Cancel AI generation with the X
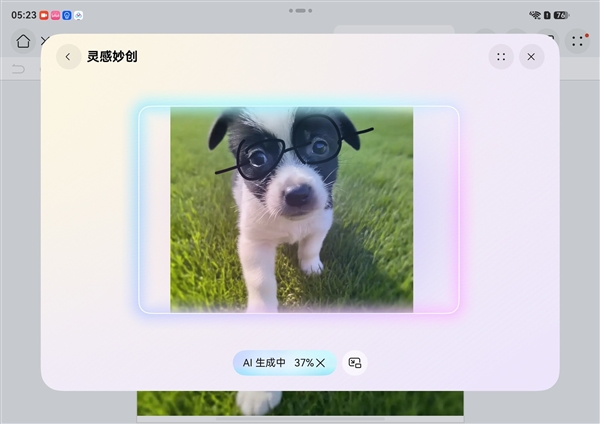The image size is (600, 424). [x=321, y=363]
